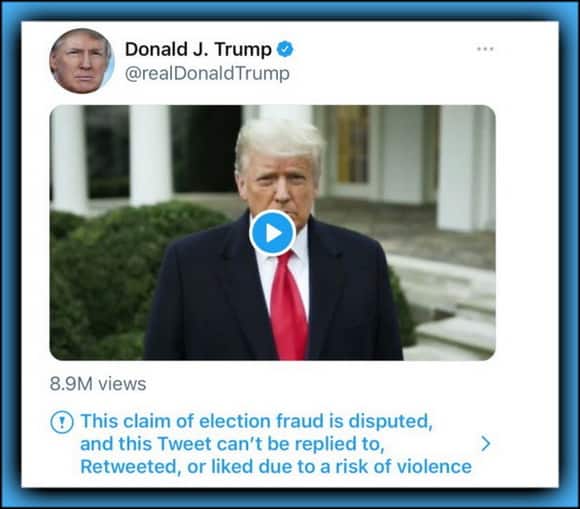Click "and this Tweet can't be replied to," line
This screenshot has height=509, width=580.
pyautogui.click(x=232, y=444)
